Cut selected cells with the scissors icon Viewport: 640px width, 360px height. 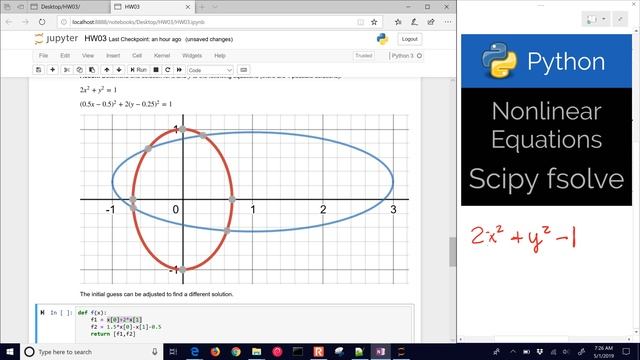[67, 70]
